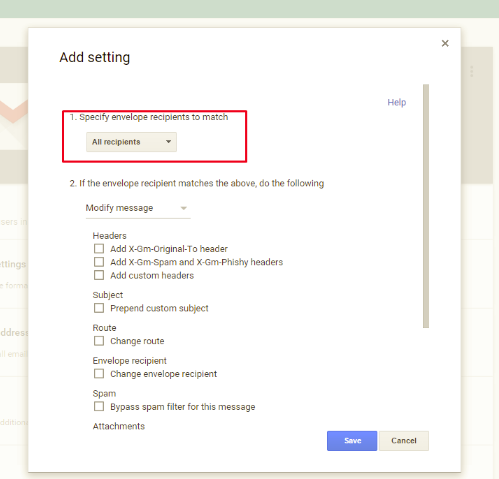This screenshot has height=479, width=499.
Task: Toggle Change envelope recipient checkbox
Action: click(x=99, y=374)
